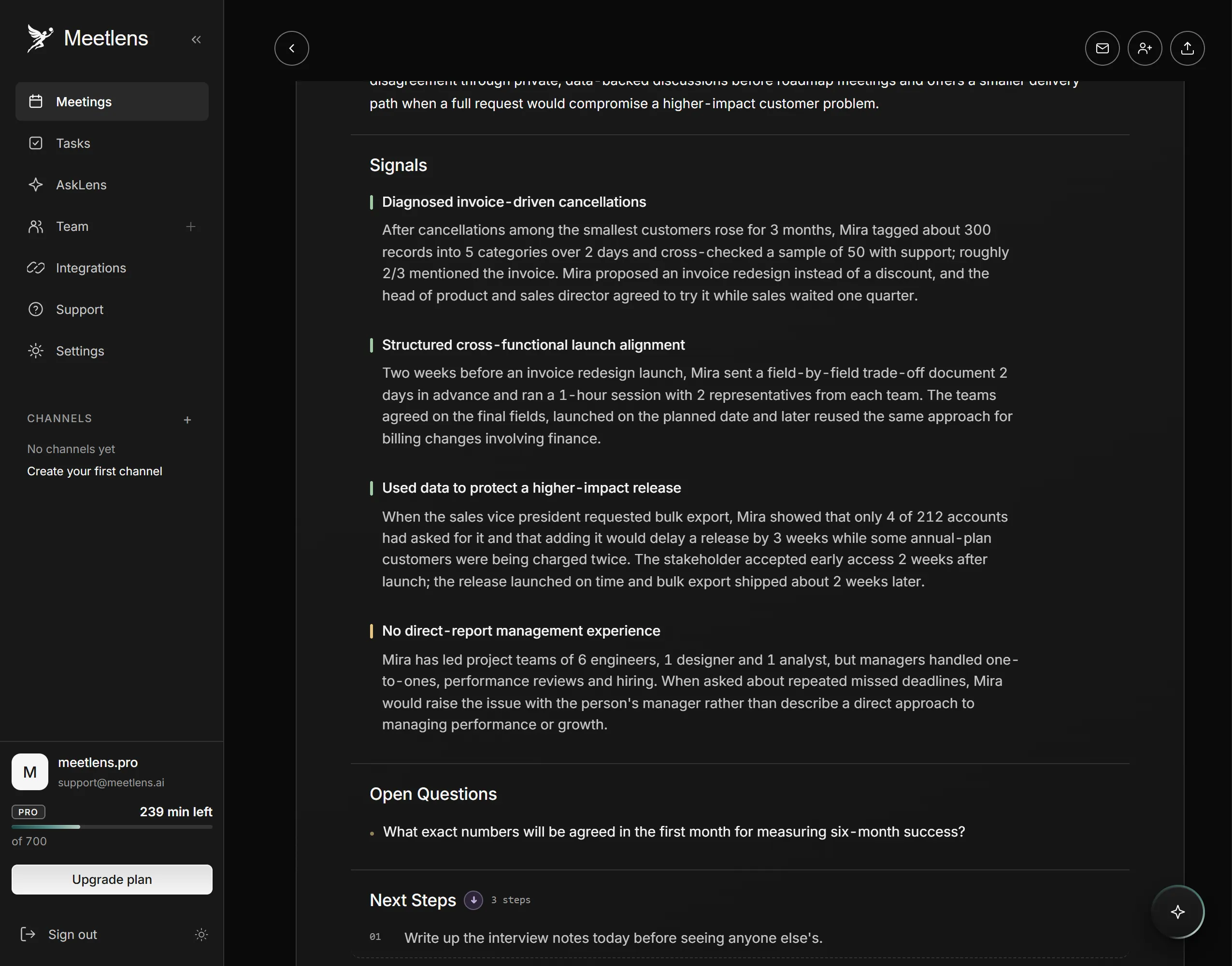Click the Settings gear icon
Image resolution: width=1232 pixels, height=966 pixels.
click(x=36, y=351)
